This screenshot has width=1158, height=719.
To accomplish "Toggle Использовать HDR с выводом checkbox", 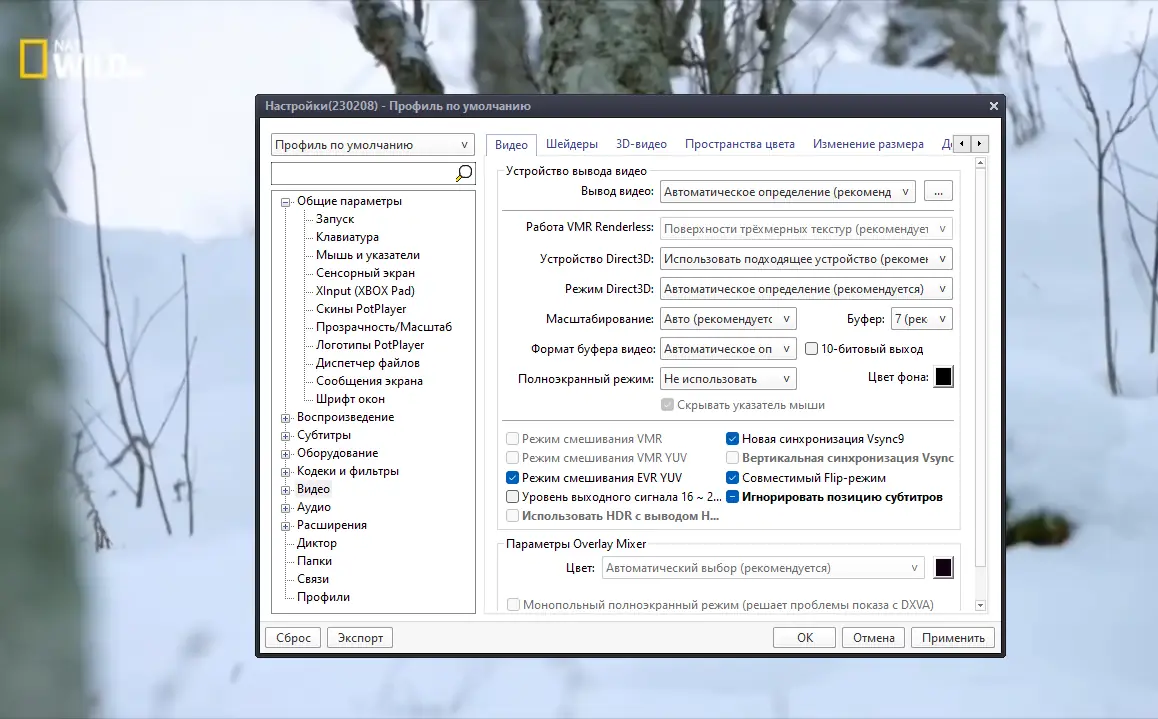I will (512, 516).
